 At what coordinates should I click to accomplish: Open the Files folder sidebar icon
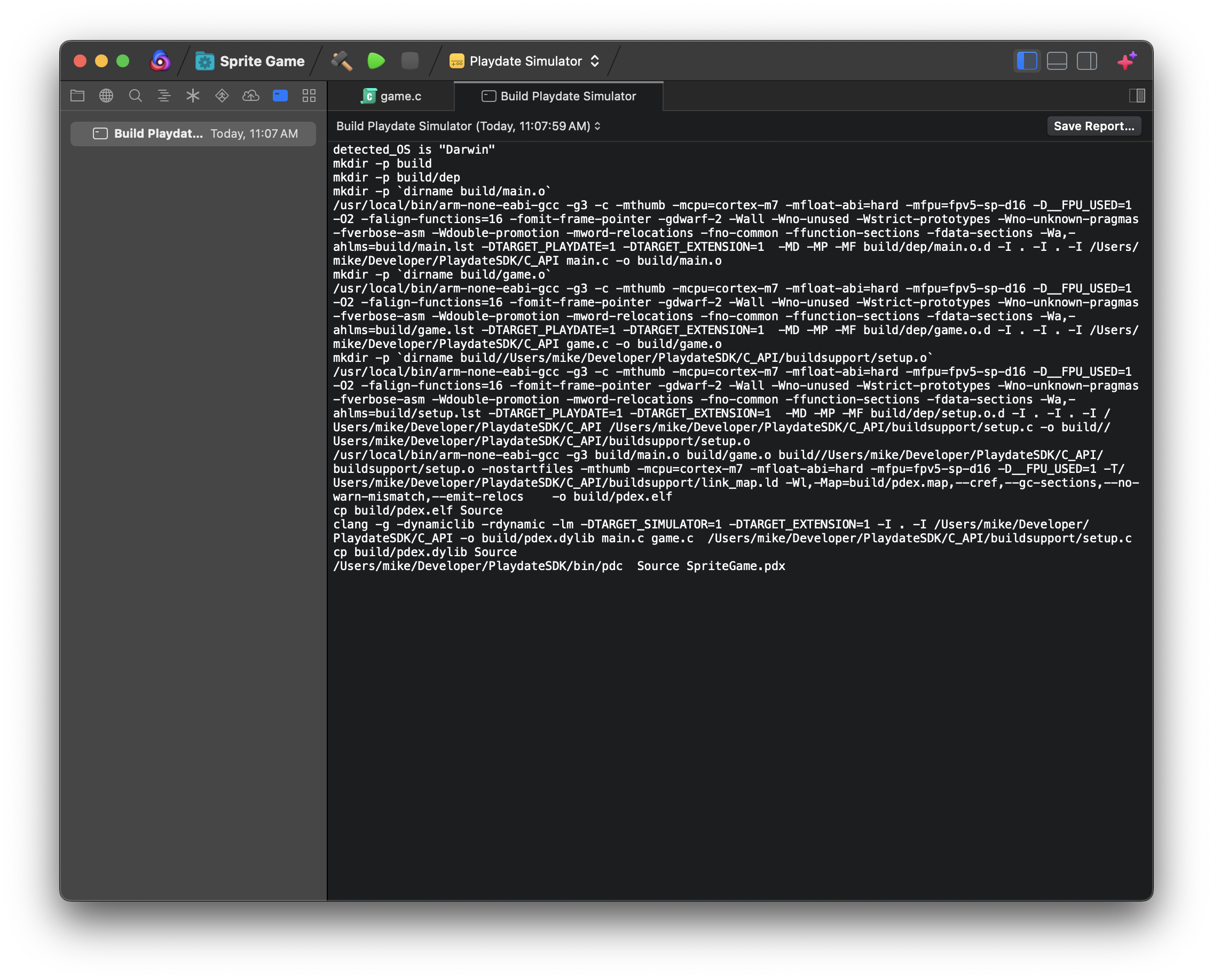coord(77,96)
